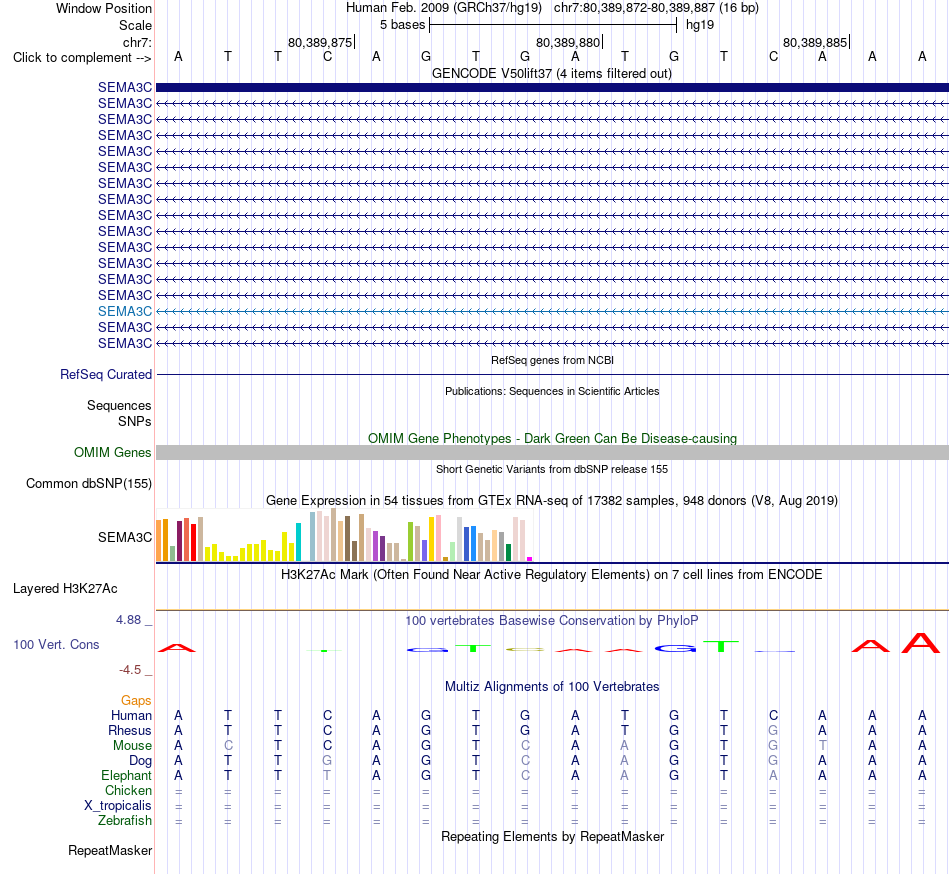This screenshot has height=874, width=950.
Task: Click the Window Position label
Action: coord(104,8)
